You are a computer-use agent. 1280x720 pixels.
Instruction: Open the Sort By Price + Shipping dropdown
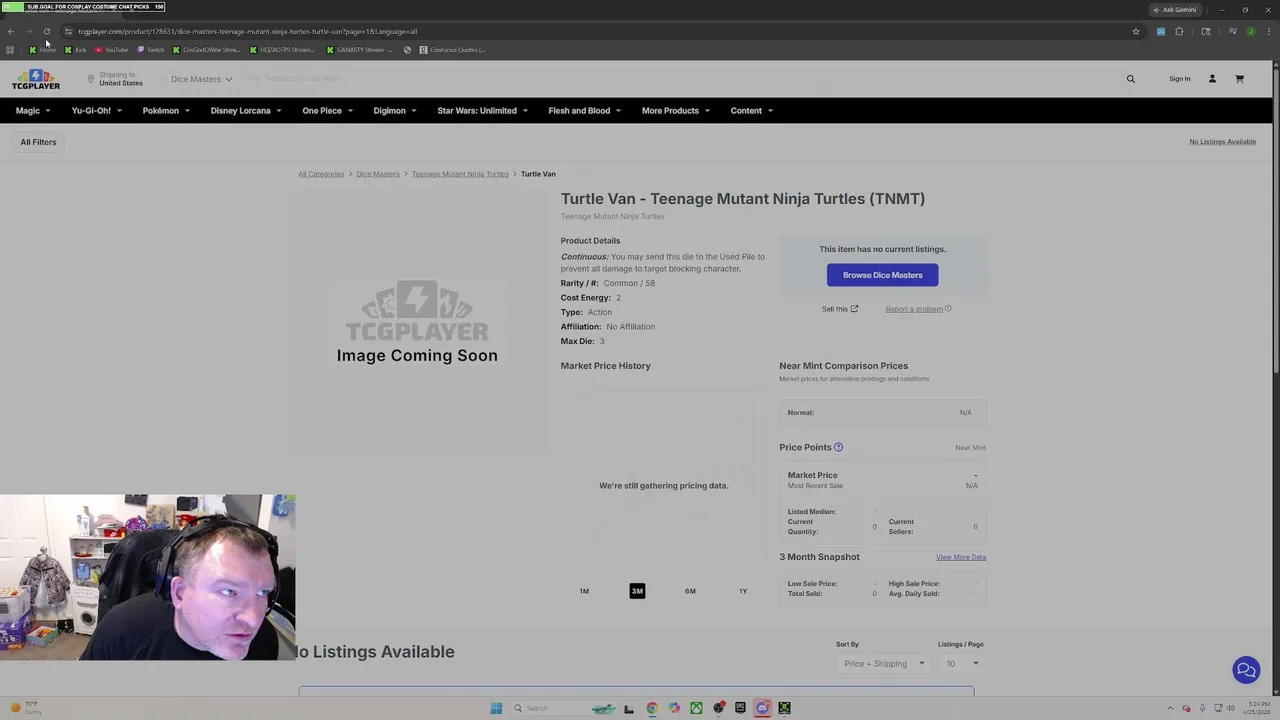coord(884,663)
